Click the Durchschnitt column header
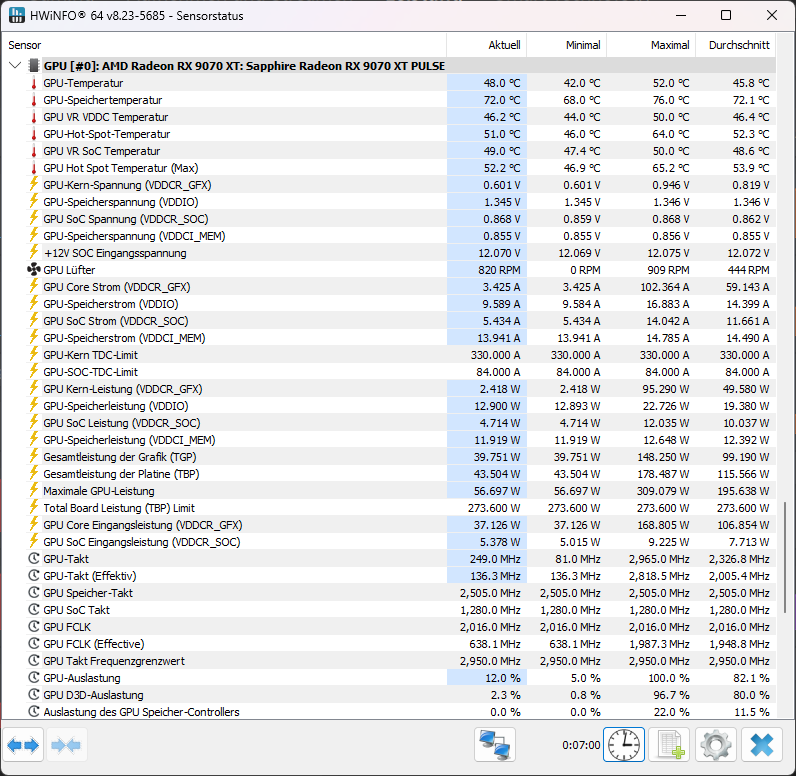The image size is (796, 776). pos(736,45)
